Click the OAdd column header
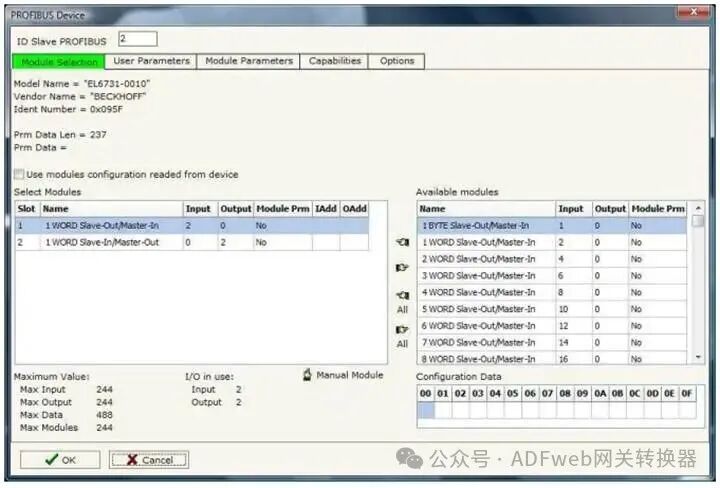The width and height of the screenshot is (720, 488). pyautogui.click(x=354, y=208)
